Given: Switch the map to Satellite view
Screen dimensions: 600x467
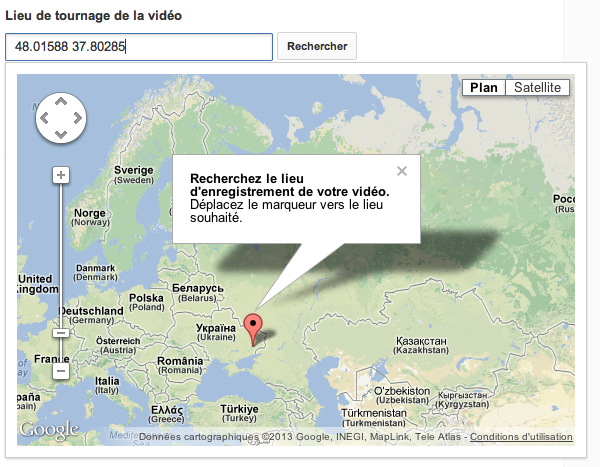Looking at the screenshot, I should [537, 87].
